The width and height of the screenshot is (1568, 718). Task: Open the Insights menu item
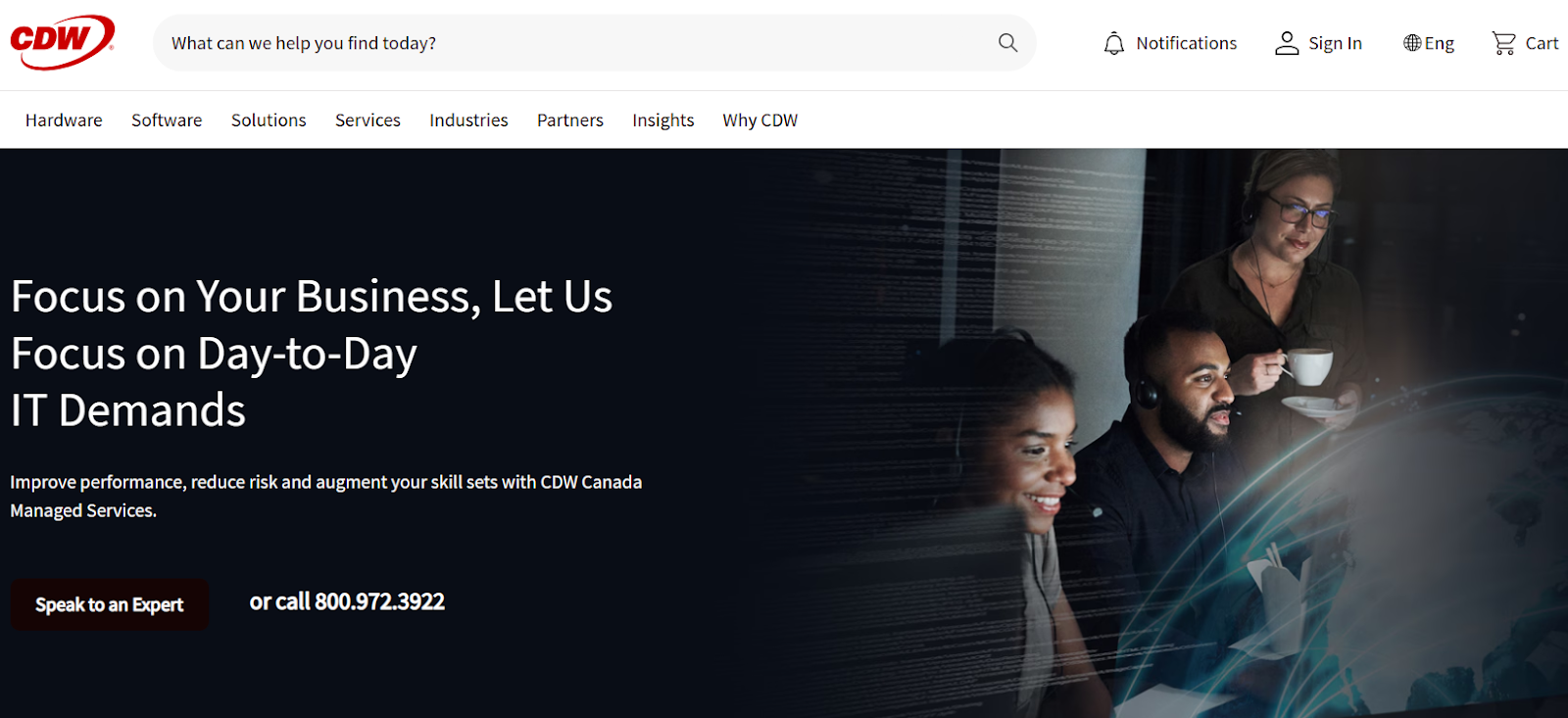click(x=662, y=120)
